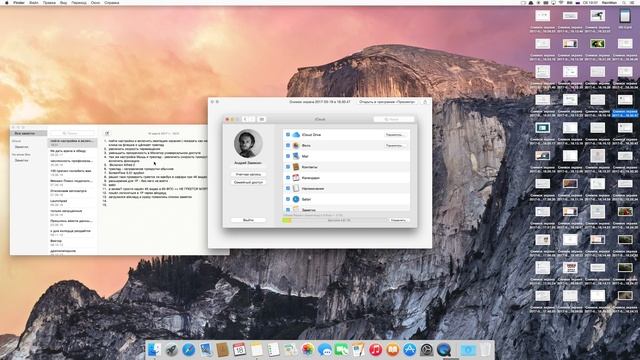
Task: Launch QuickTime Player from the Dock
Action: tap(444, 349)
